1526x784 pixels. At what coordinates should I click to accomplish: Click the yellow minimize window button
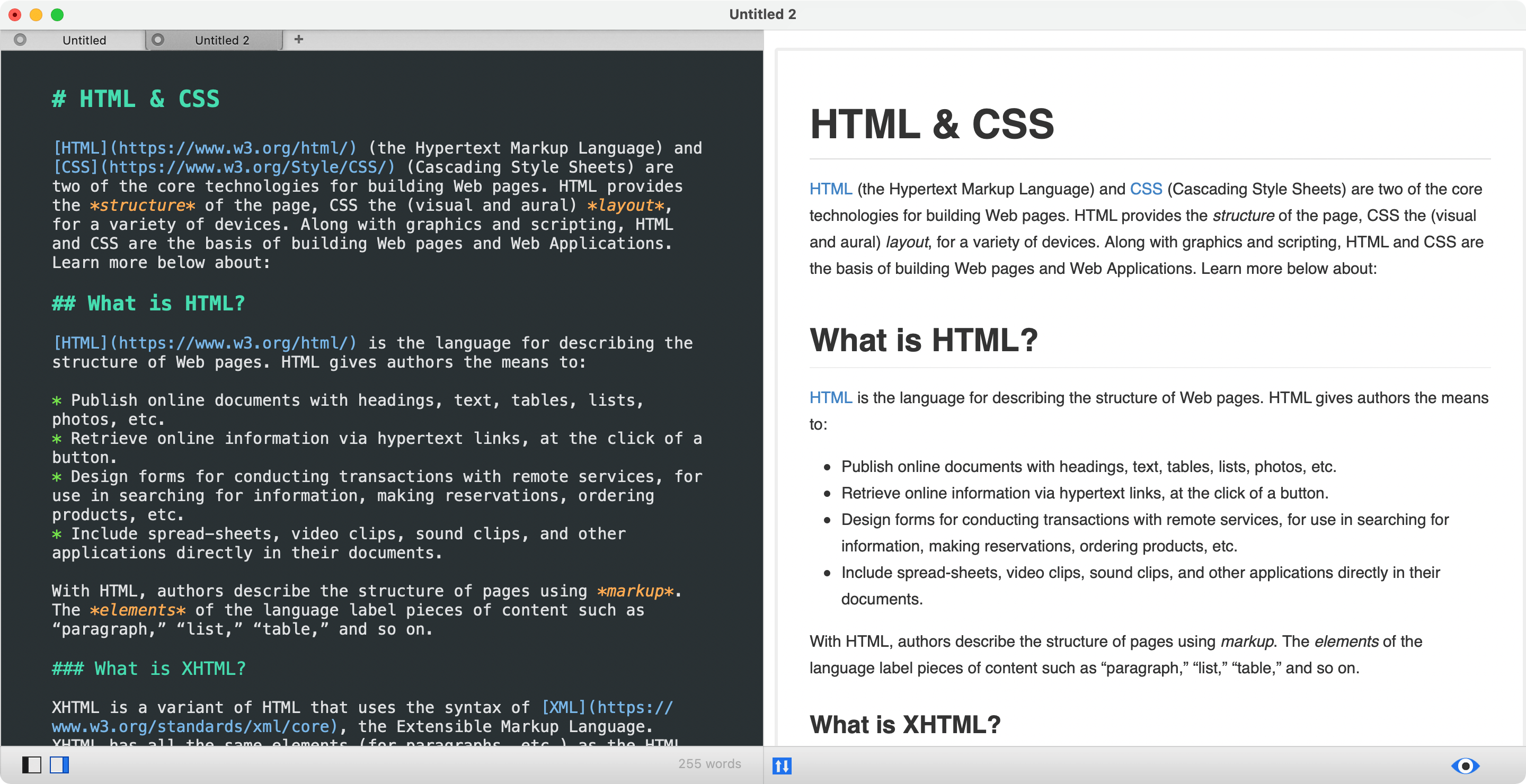point(36,14)
